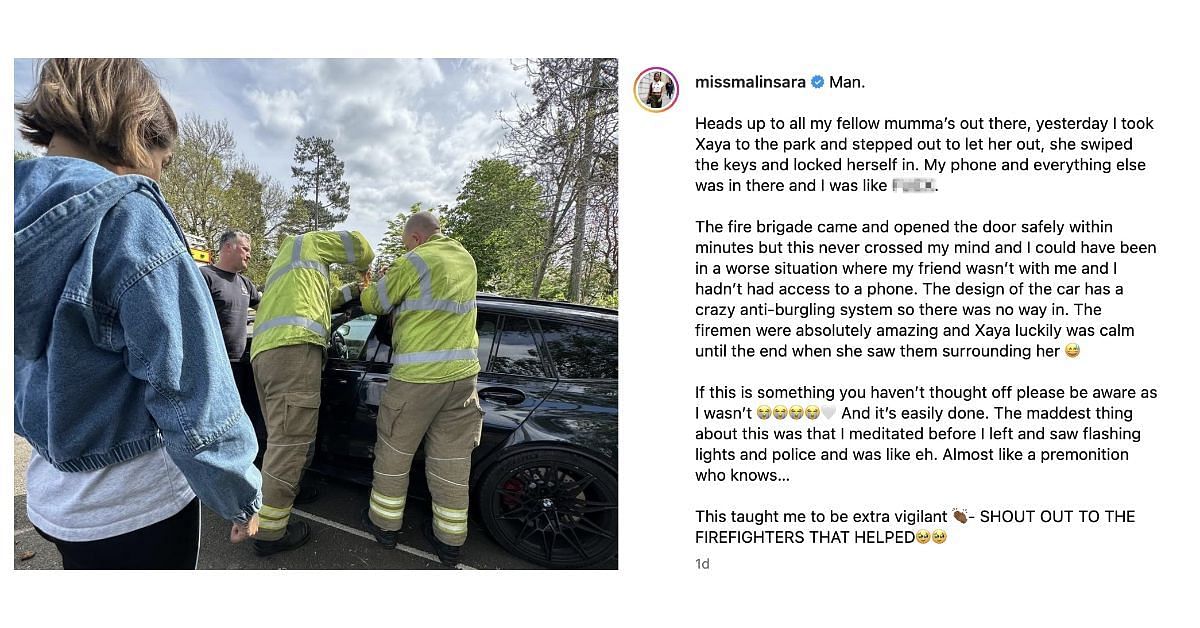Click the 'Man.' caption text

(847, 82)
